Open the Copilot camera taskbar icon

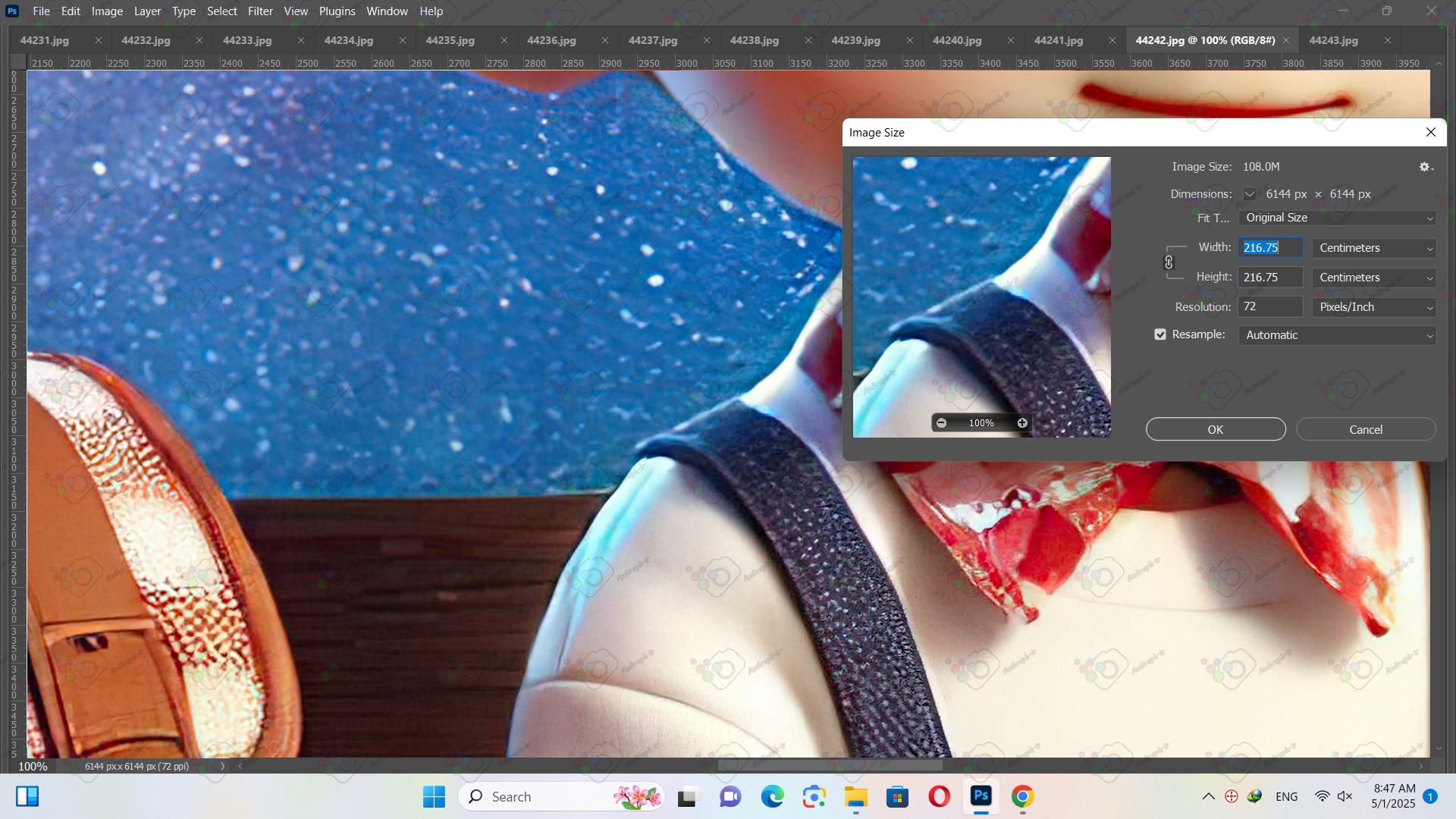814,796
